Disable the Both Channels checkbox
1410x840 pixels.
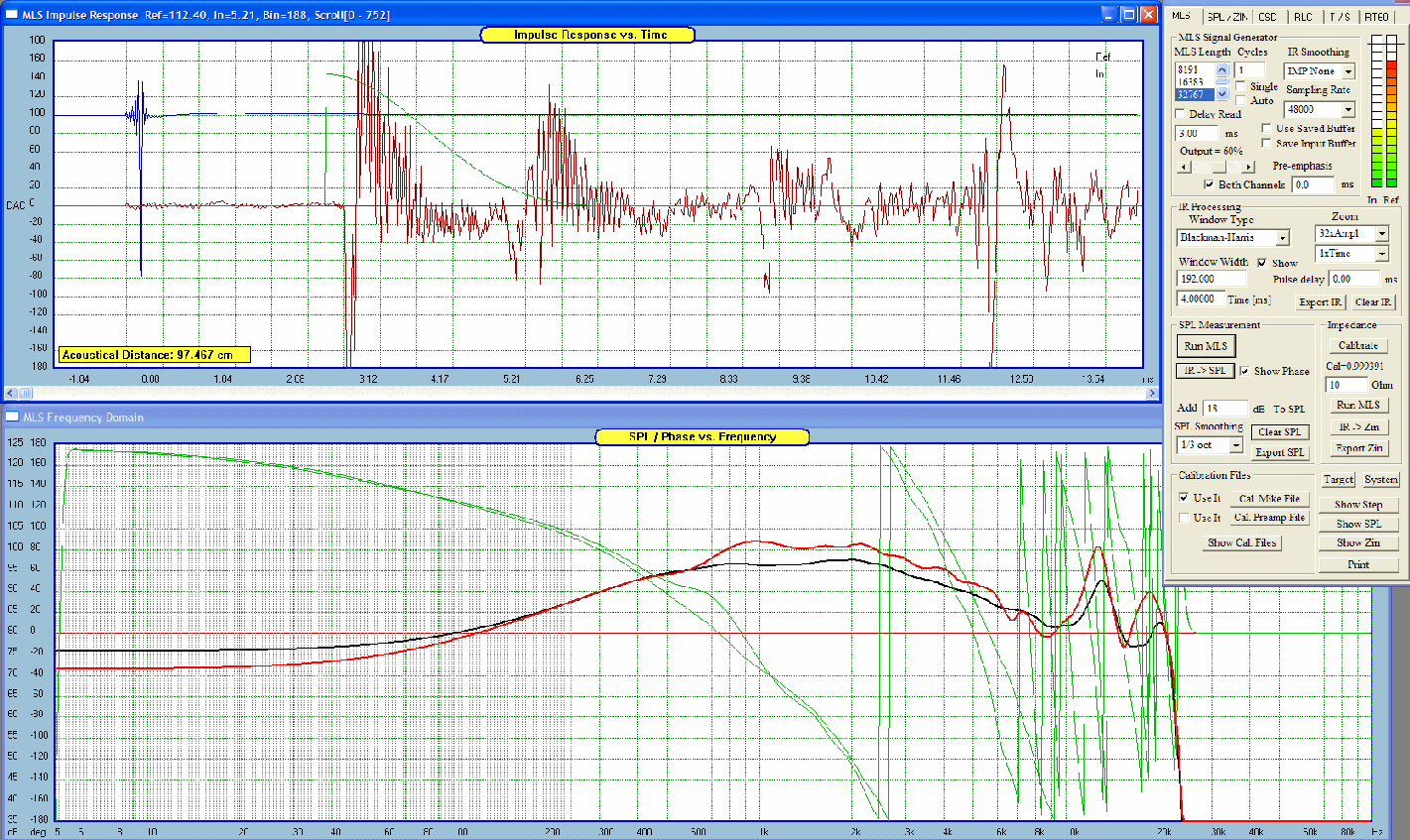click(1209, 184)
